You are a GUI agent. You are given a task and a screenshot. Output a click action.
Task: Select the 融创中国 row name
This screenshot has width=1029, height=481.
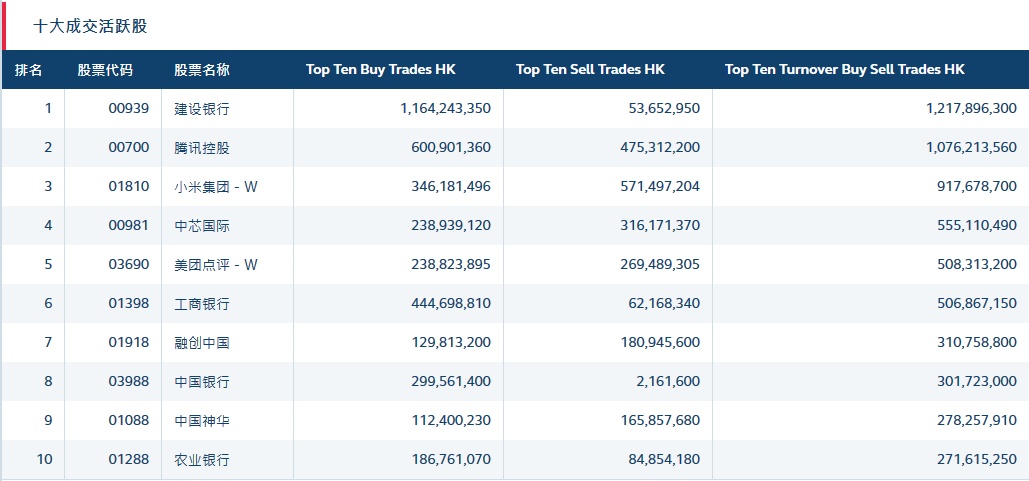202,343
